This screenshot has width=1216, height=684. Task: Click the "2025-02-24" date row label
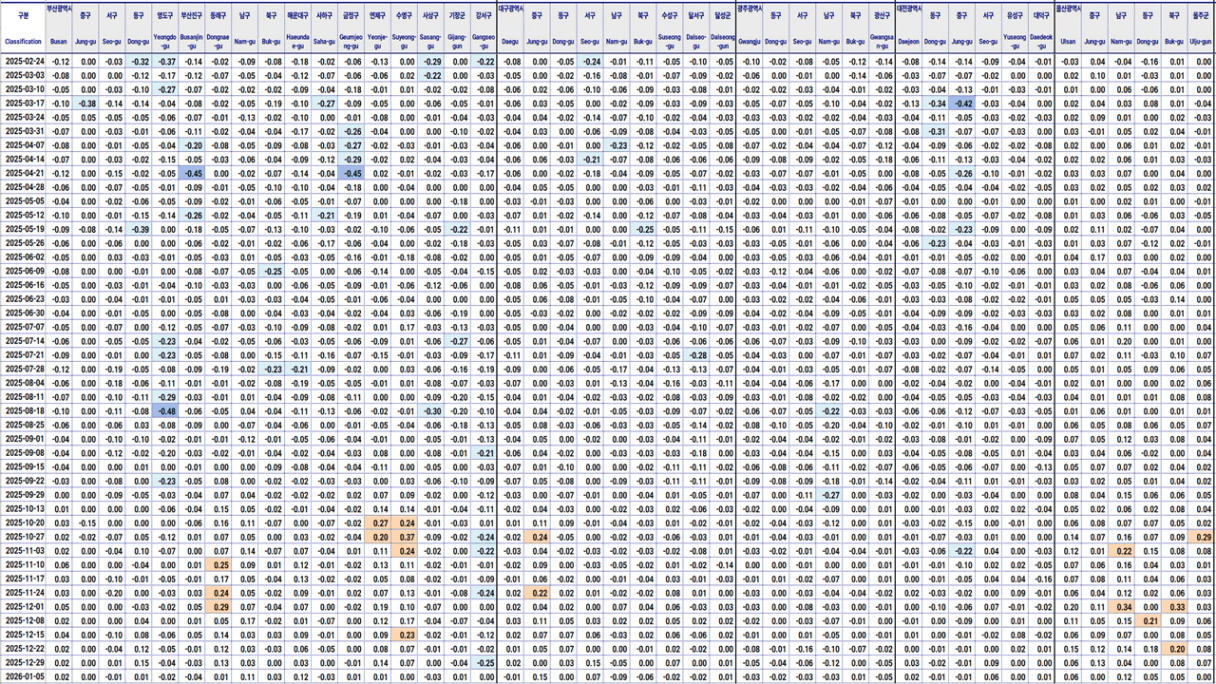point(23,61)
